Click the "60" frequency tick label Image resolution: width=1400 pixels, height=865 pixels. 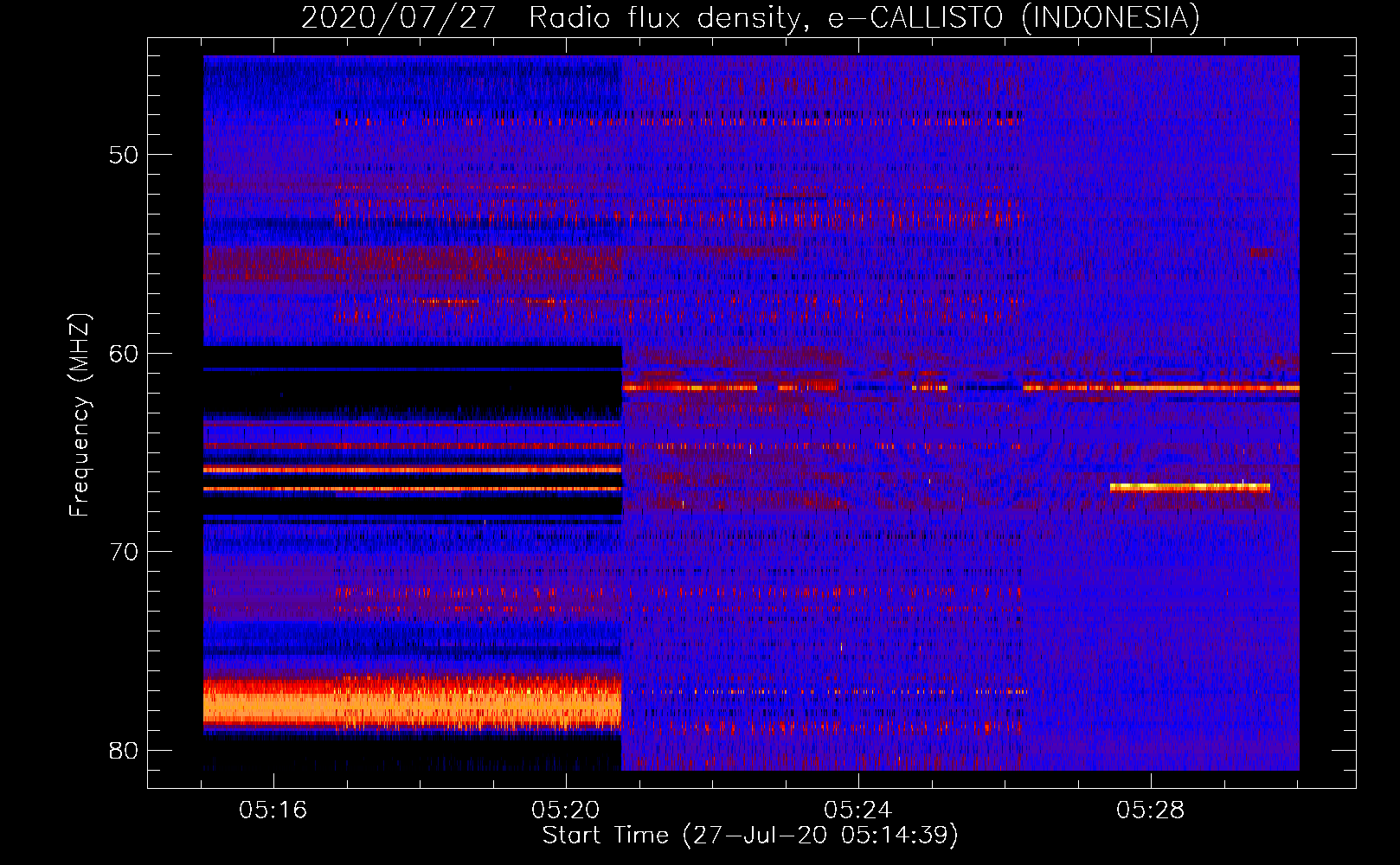[124, 353]
